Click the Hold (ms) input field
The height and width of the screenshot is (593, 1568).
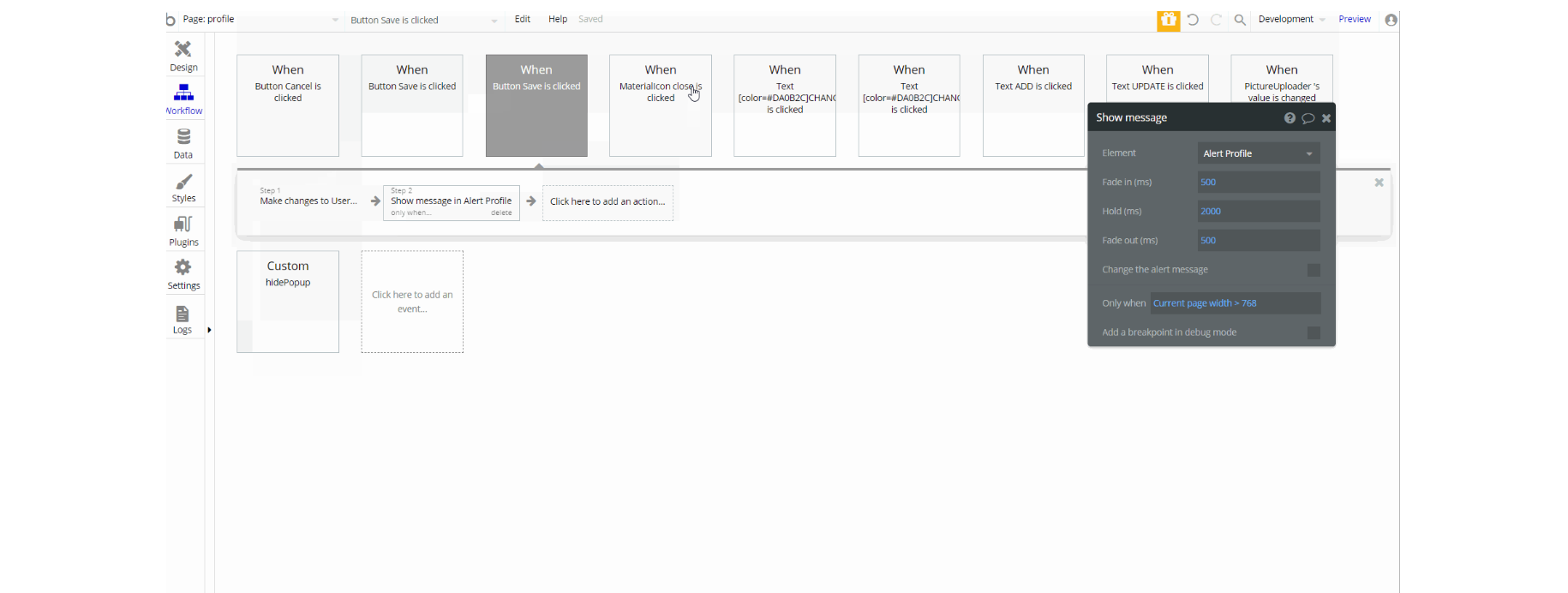[x=1258, y=211]
